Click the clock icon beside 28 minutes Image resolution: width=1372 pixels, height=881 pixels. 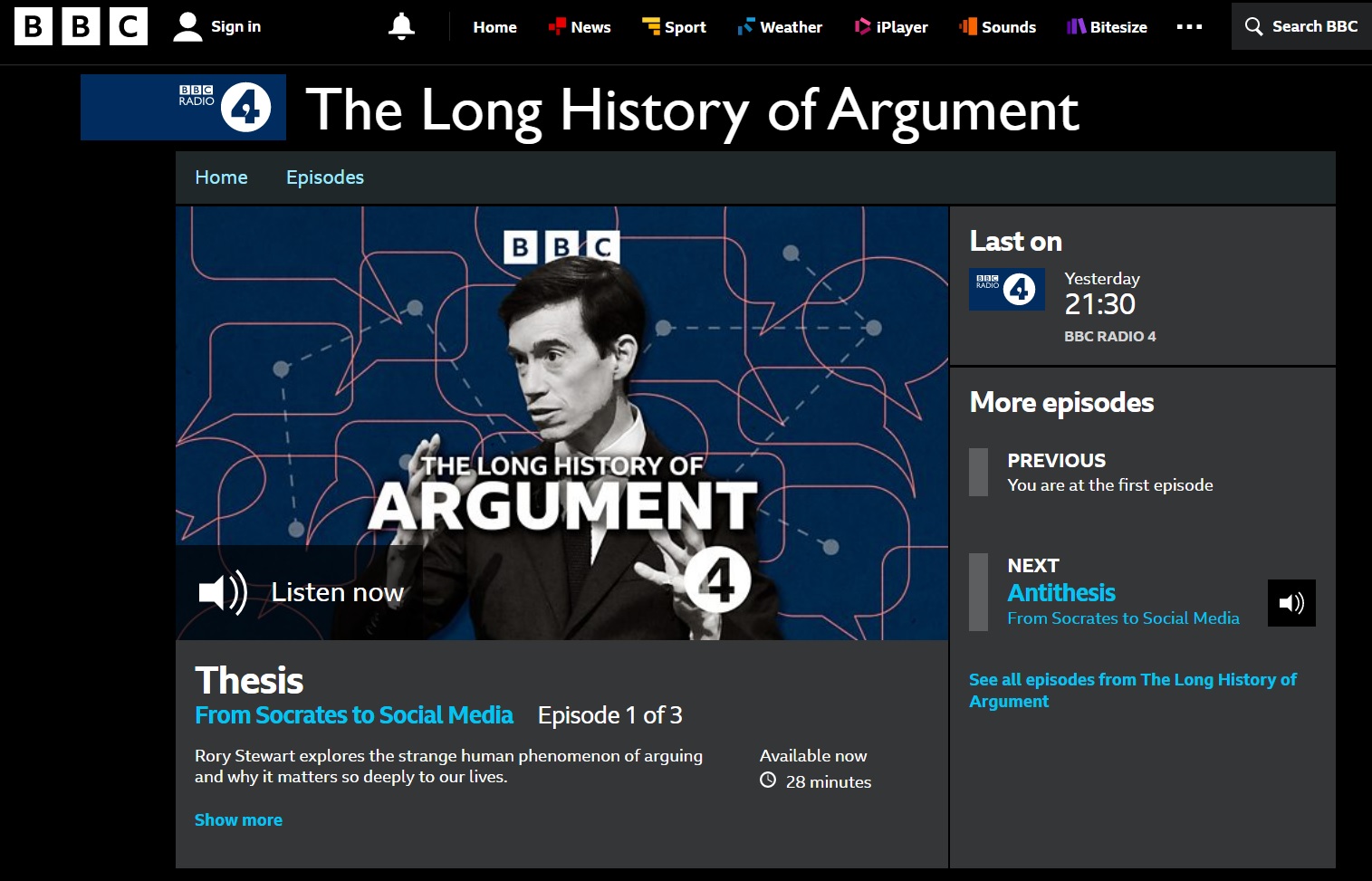pyautogui.click(x=768, y=780)
